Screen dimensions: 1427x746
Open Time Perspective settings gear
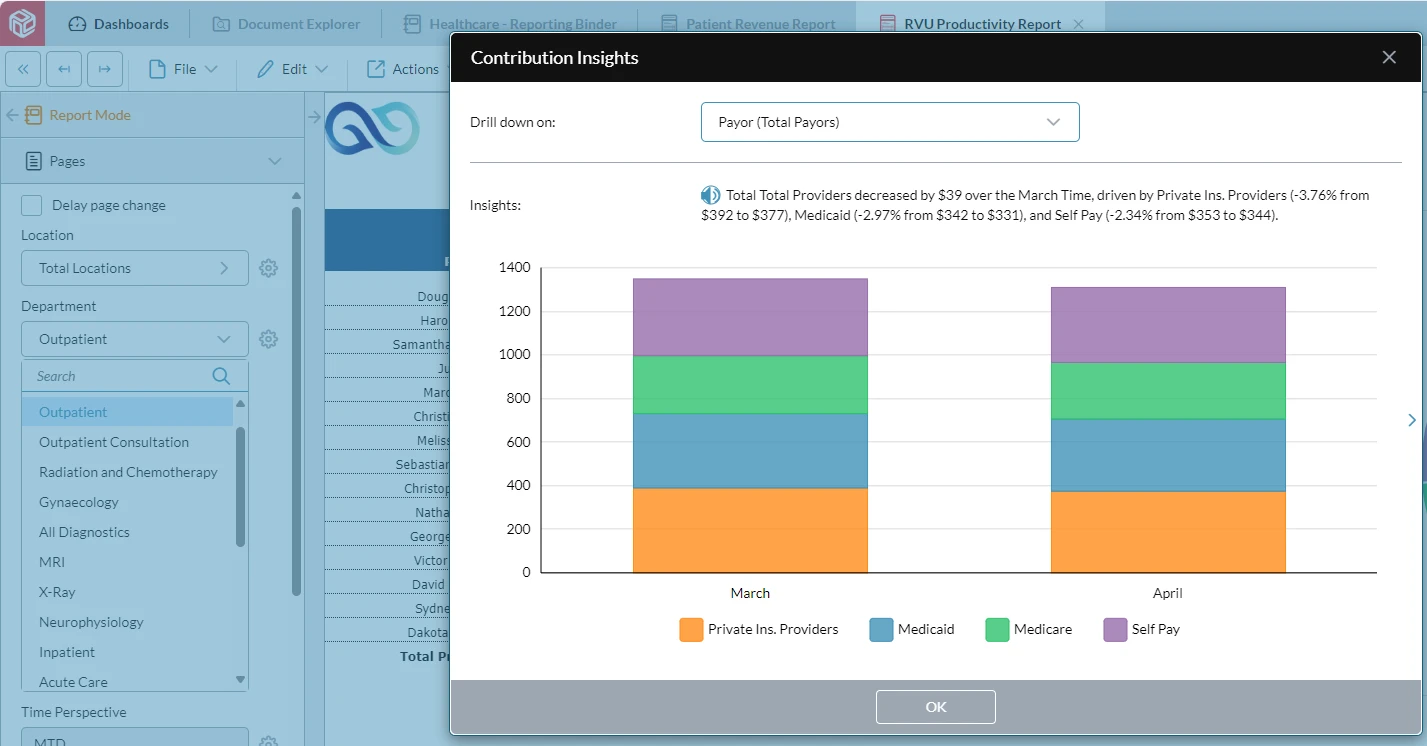tap(268, 742)
